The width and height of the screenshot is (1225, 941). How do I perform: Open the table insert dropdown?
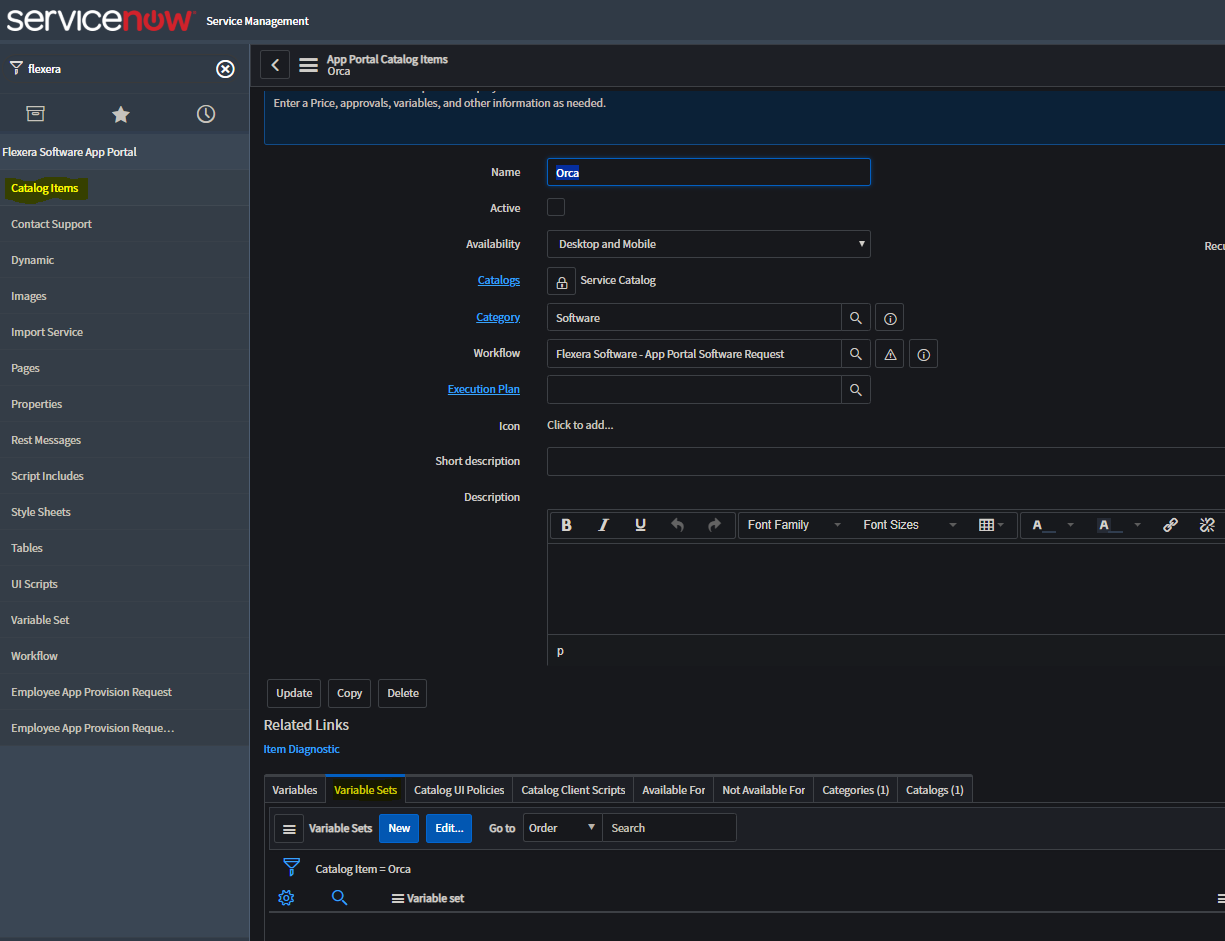coord(992,525)
